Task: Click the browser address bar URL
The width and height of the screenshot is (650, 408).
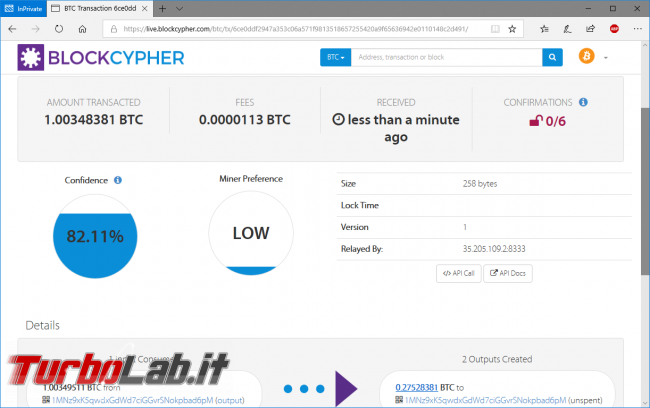Action: (x=296, y=29)
